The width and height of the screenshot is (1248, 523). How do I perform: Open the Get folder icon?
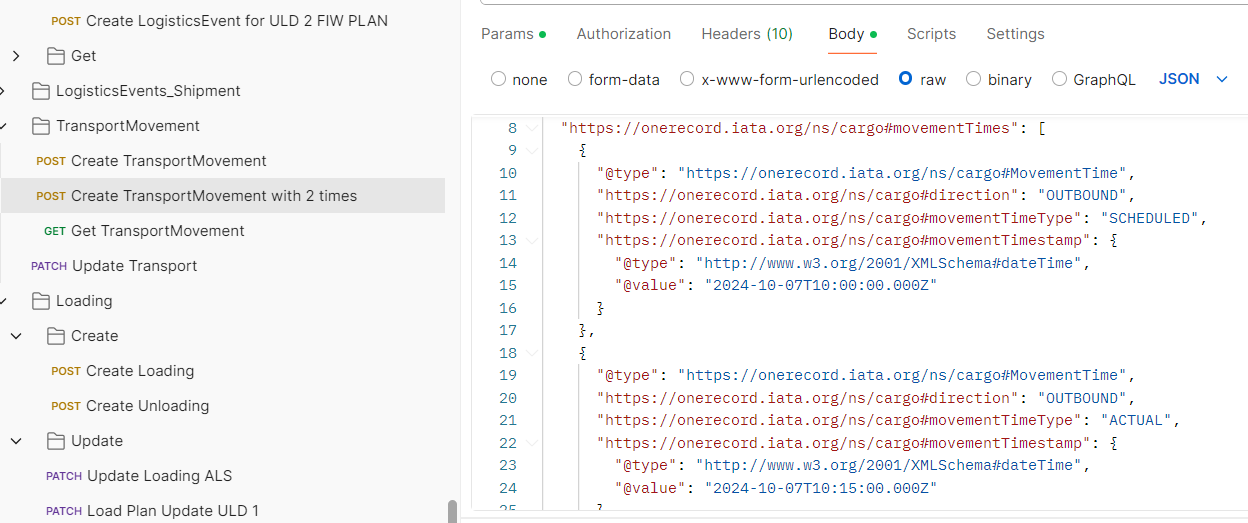(56, 56)
